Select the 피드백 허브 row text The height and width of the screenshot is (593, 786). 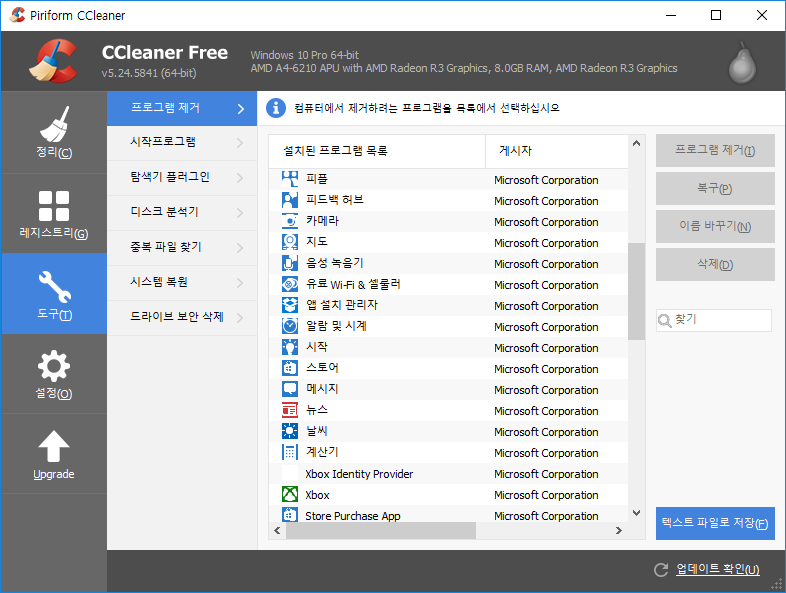pos(335,200)
